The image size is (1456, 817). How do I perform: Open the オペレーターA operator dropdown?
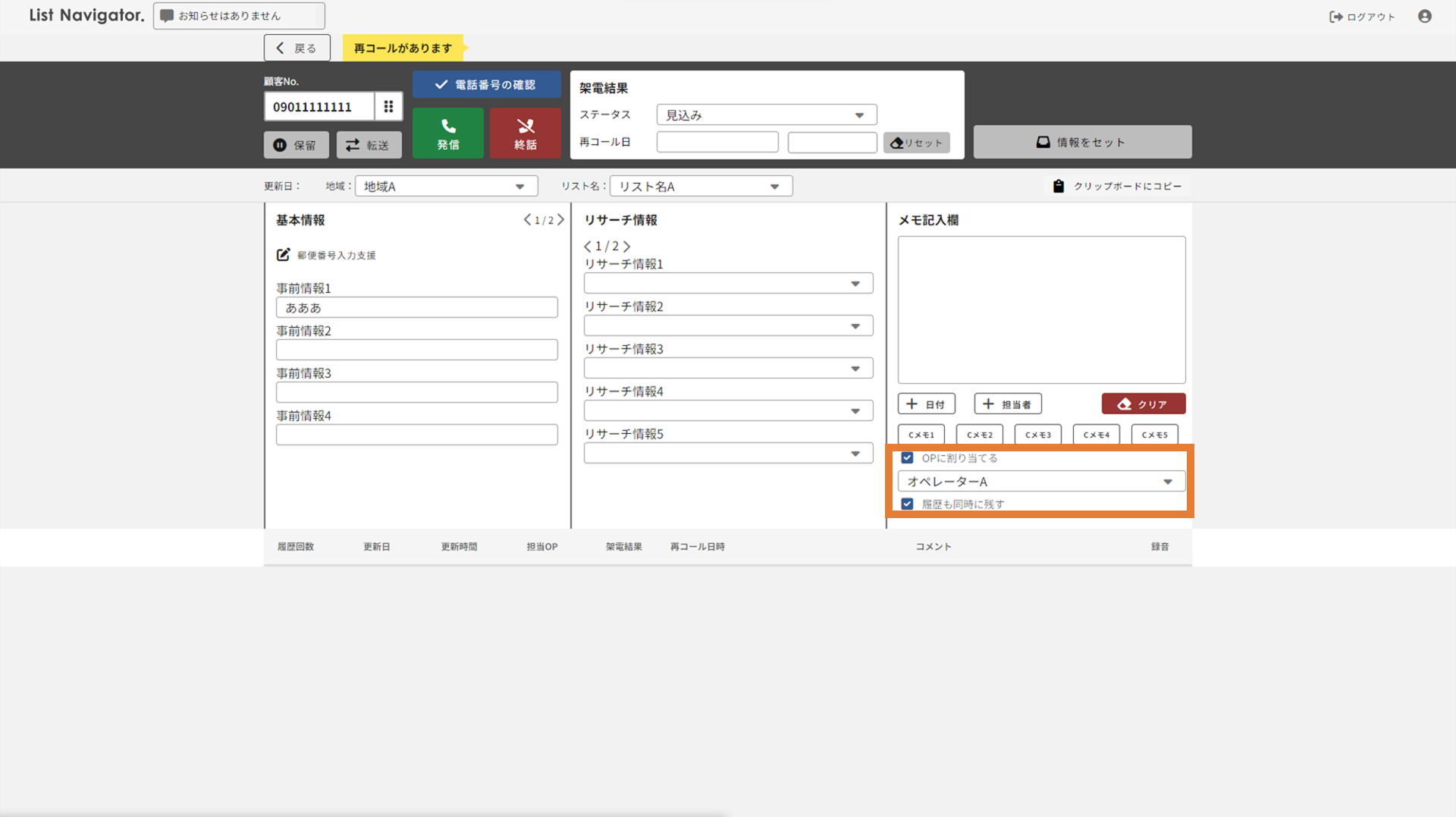[x=1040, y=482]
